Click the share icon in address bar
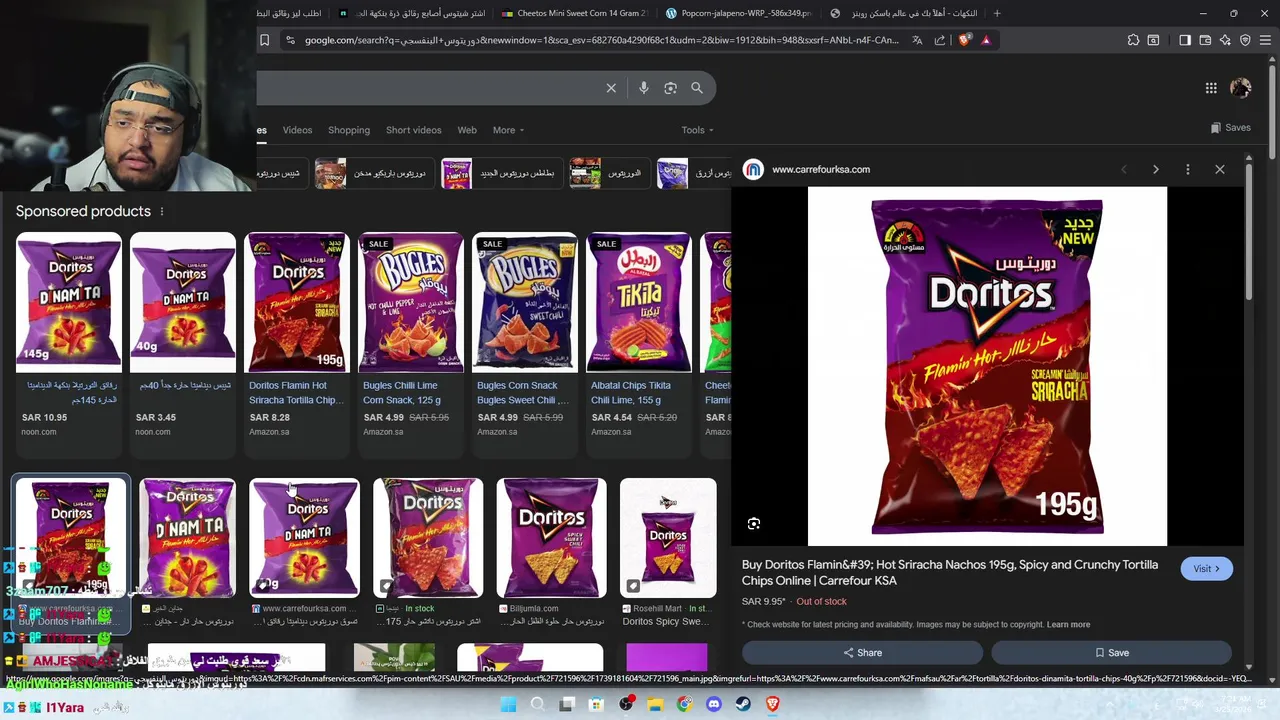Screen dimensions: 1280x720 pyautogui.click(x=940, y=40)
